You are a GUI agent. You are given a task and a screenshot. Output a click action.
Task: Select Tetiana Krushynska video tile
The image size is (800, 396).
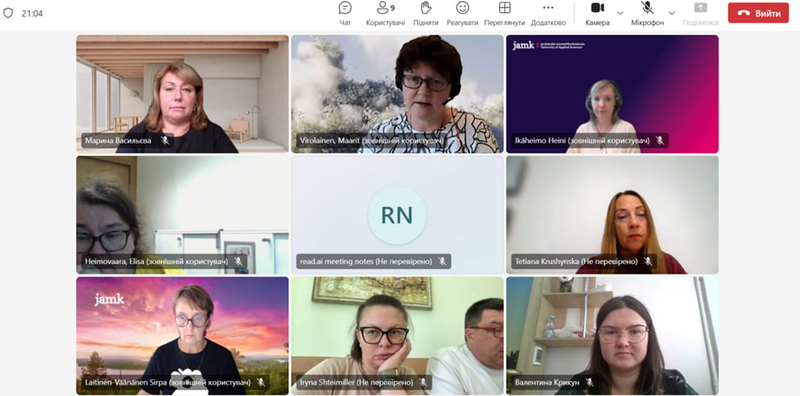tap(612, 215)
